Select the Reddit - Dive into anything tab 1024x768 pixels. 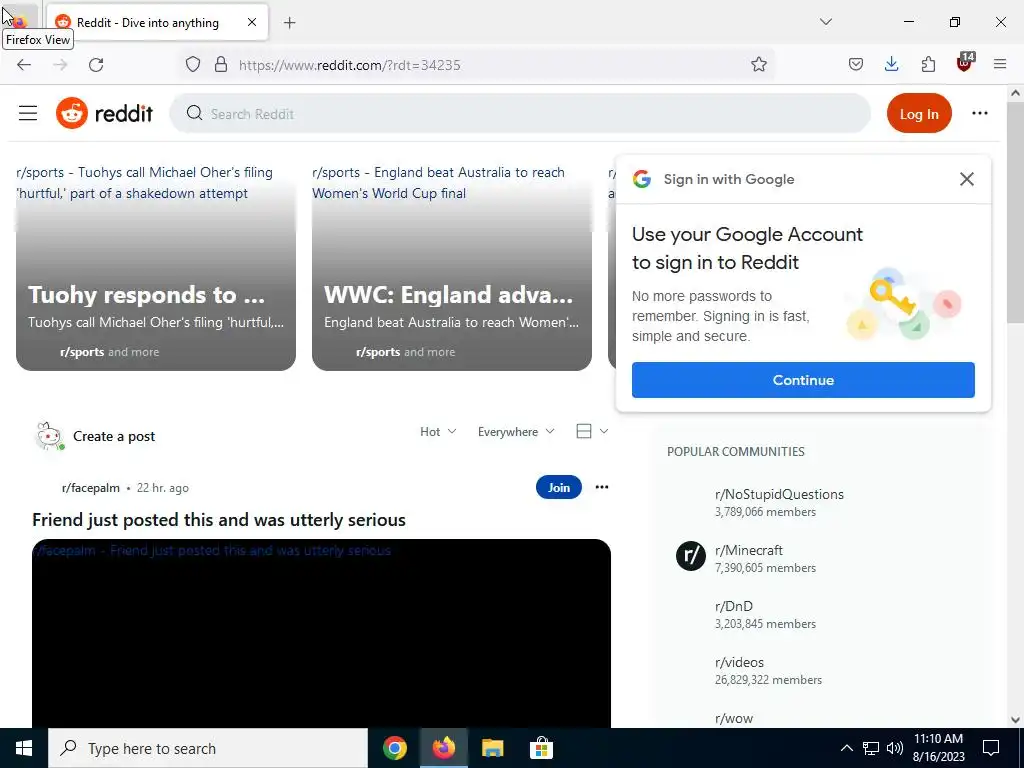point(157,23)
